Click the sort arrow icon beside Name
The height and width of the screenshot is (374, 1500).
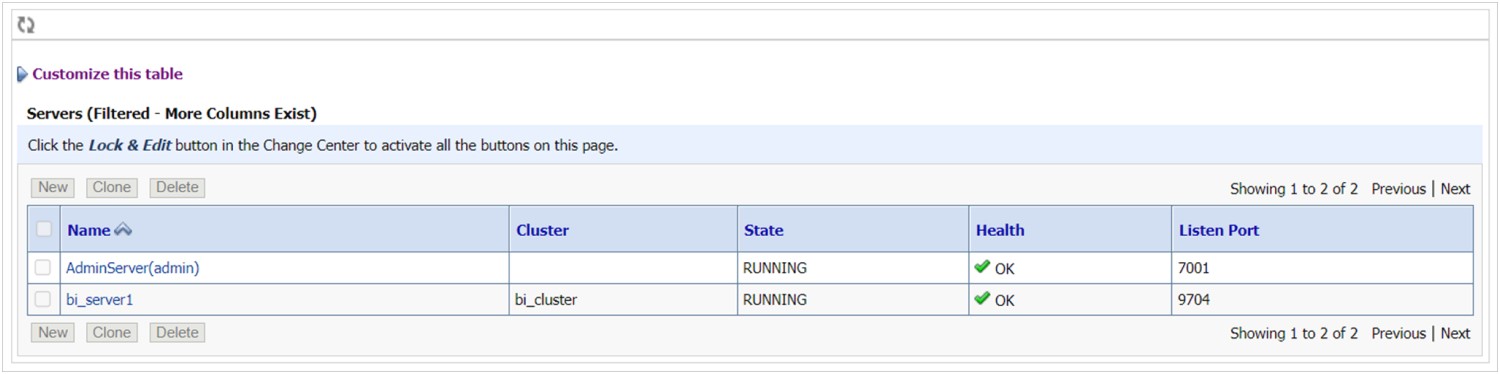(123, 230)
